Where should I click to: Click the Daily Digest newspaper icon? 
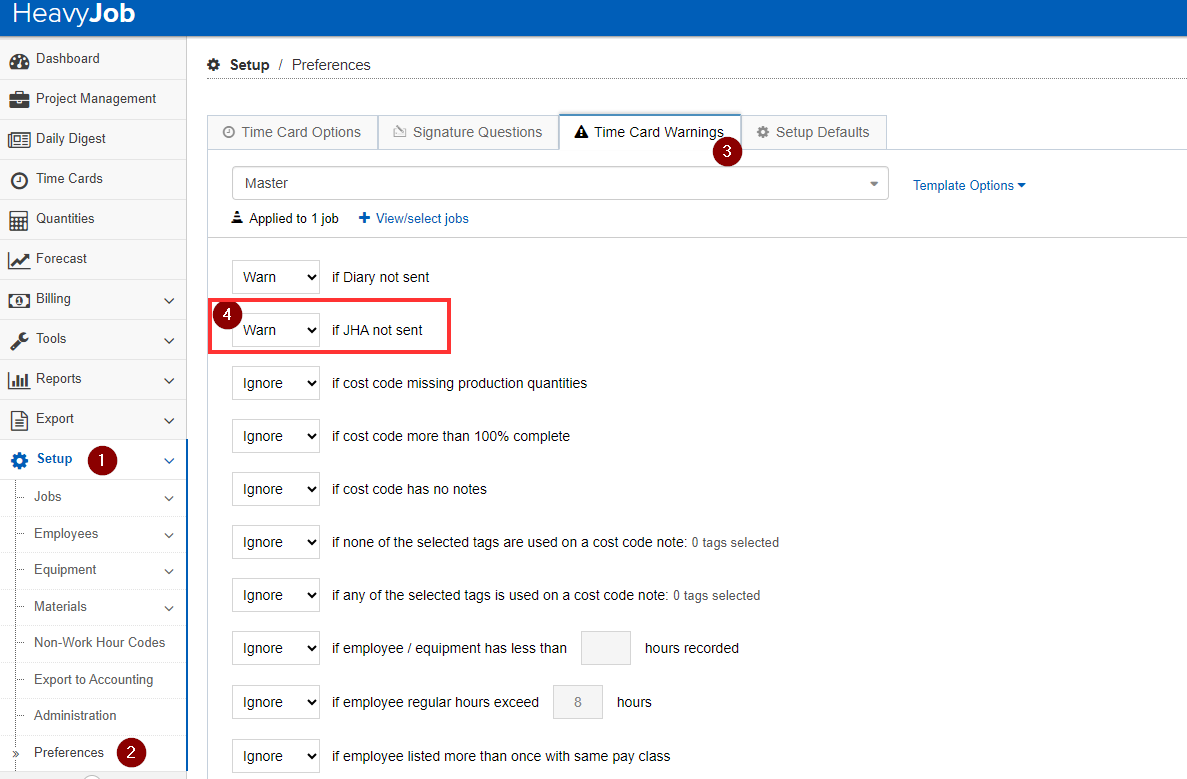[19, 139]
